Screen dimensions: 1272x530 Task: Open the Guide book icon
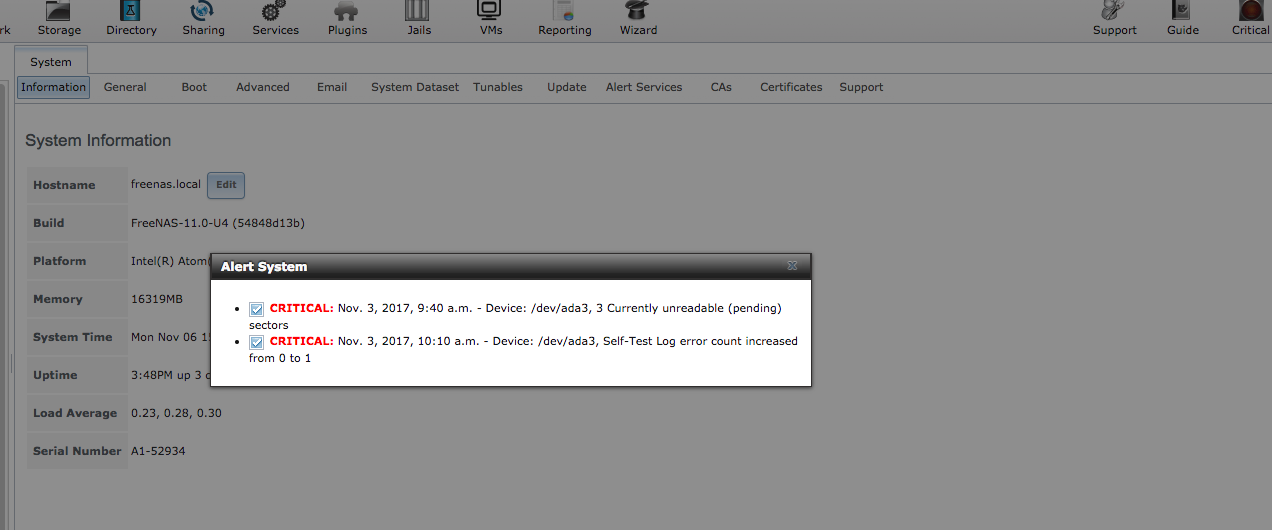[x=1182, y=18]
